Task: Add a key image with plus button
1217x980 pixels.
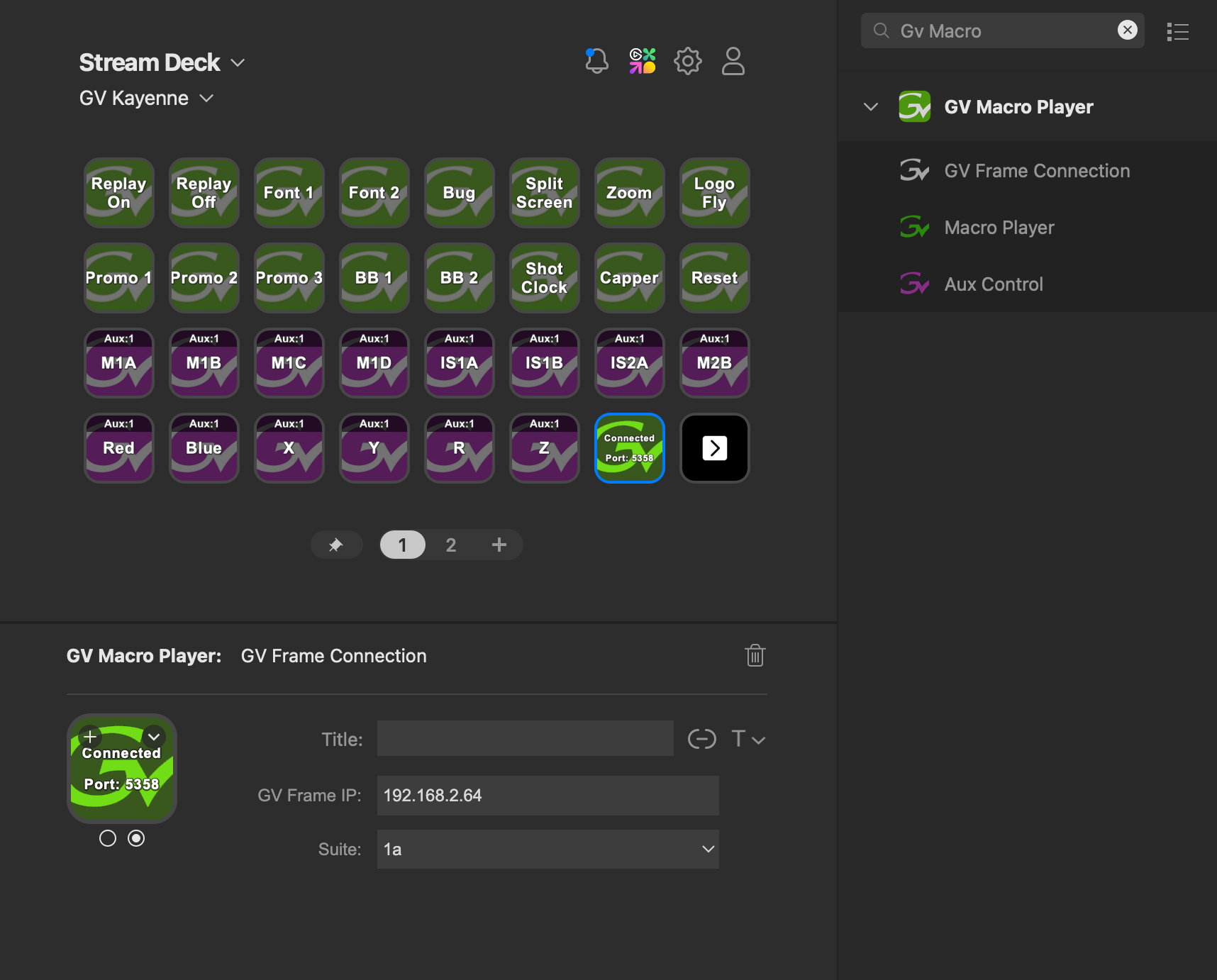Action: point(90,737)
